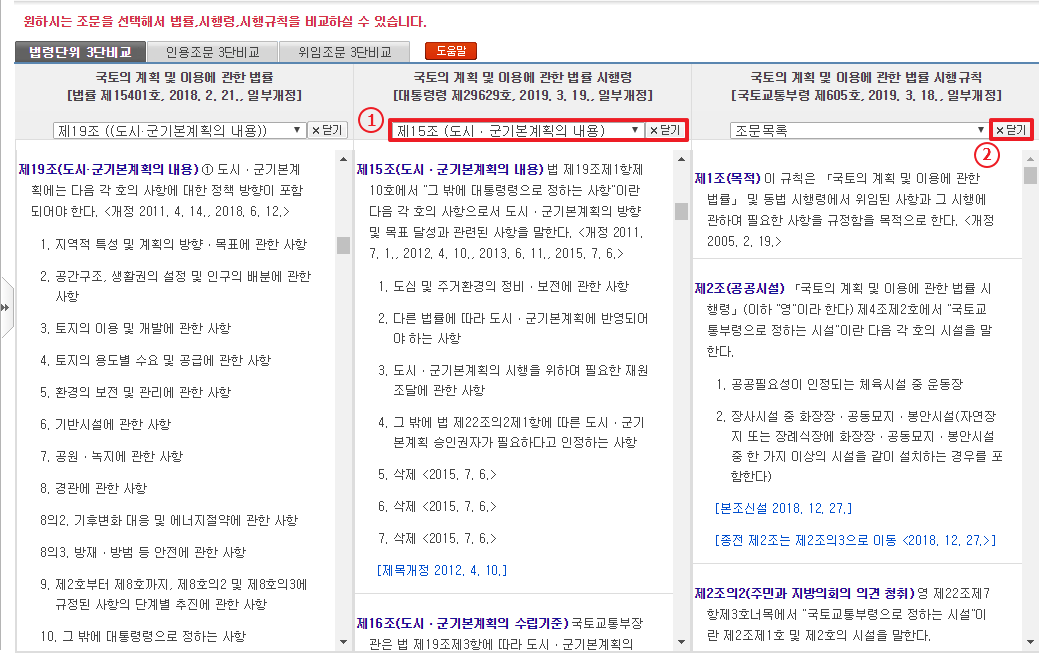Image resolution: width=1039 pixels, height=653 pixels.
Task: Close the enforcement decree column with ×닫기
Action: pos(665,130)
